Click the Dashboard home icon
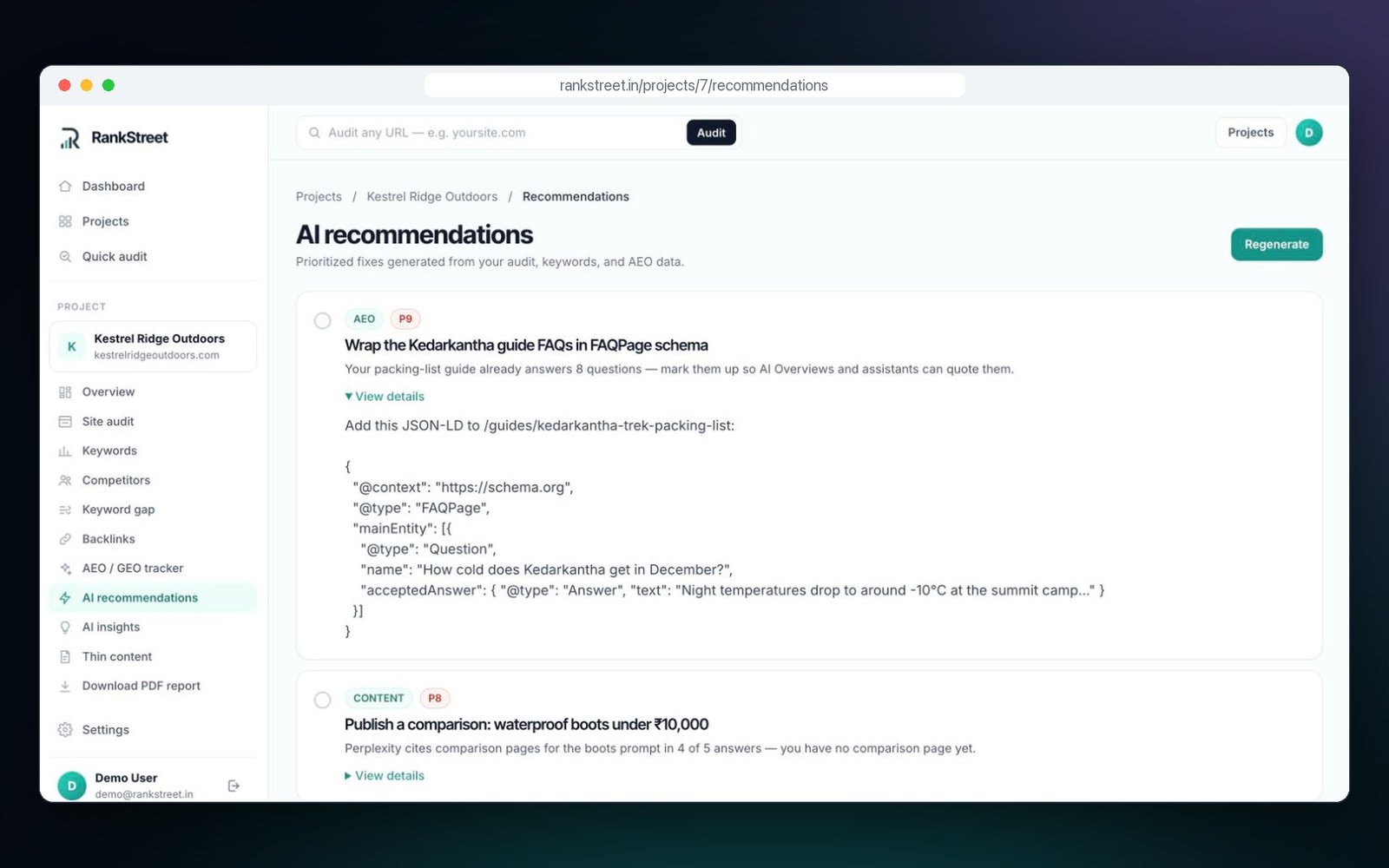The image size is (1389, 868). point(65,187)
